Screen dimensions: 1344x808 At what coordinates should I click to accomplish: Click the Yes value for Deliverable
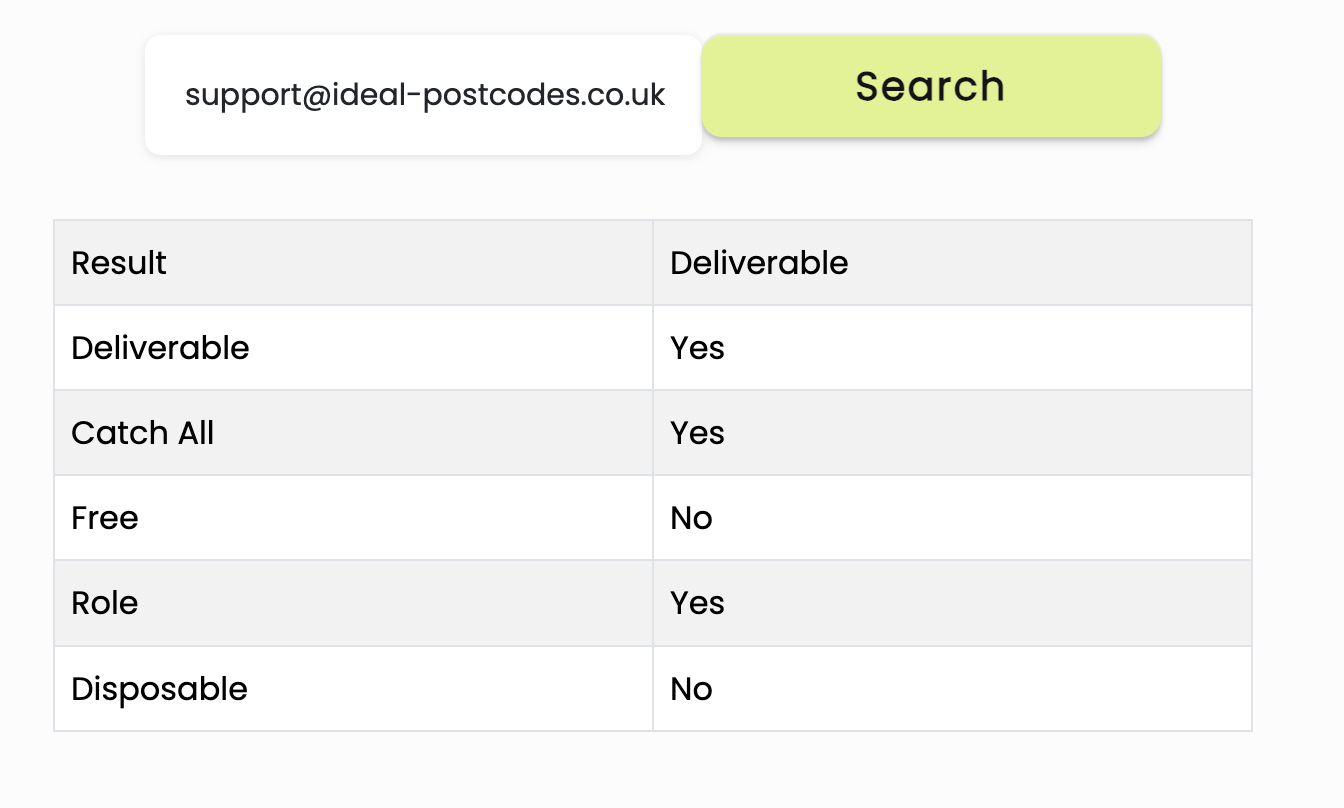[x=697, y=348]
